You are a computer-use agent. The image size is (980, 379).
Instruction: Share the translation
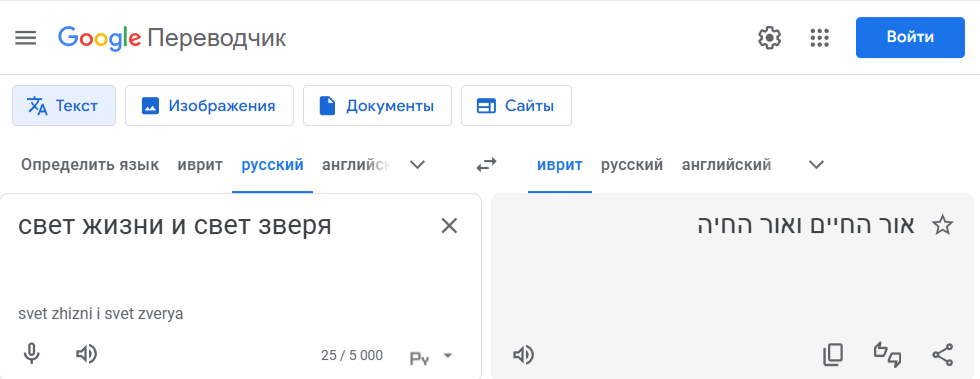[942, 355]
